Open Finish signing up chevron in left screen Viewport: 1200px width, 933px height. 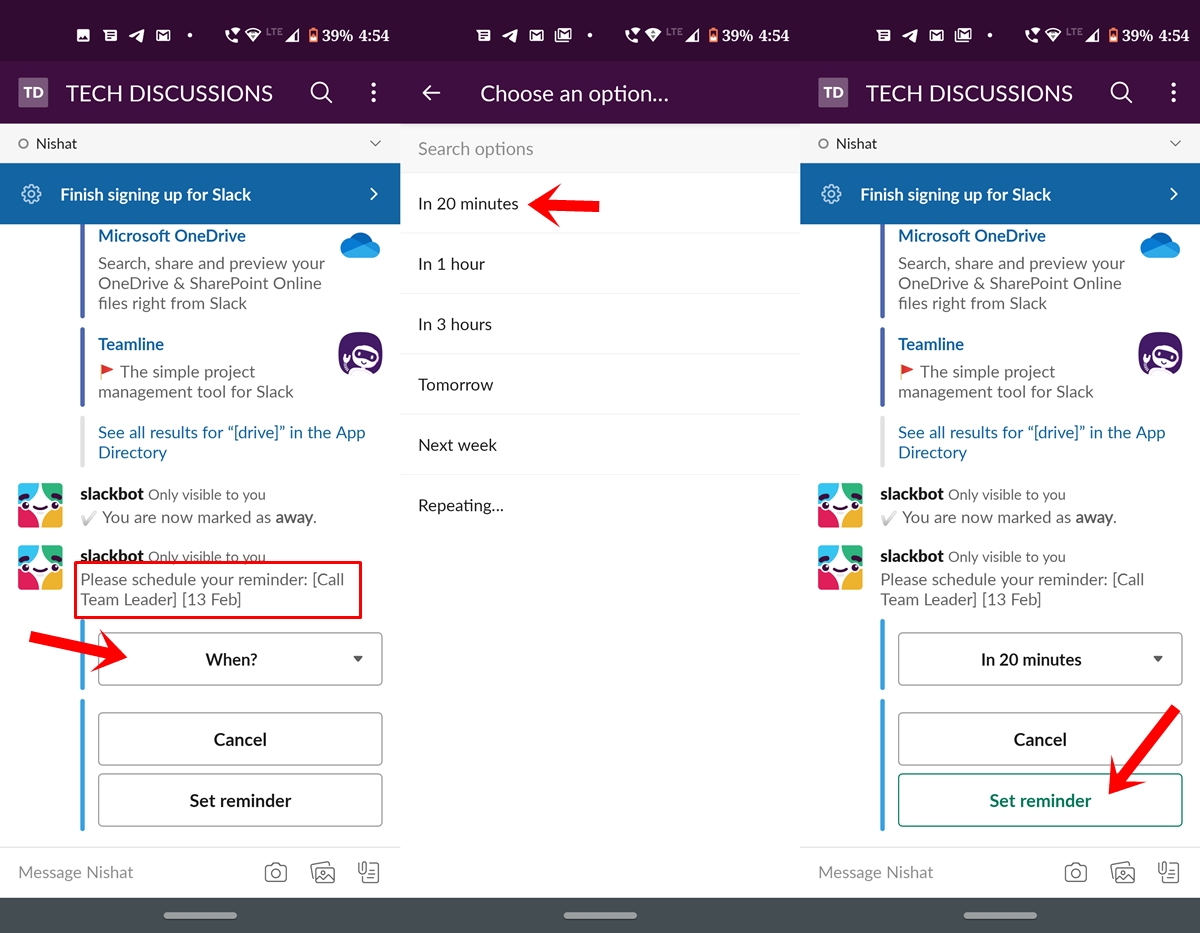pyautogui.click(x=374, y=194)
